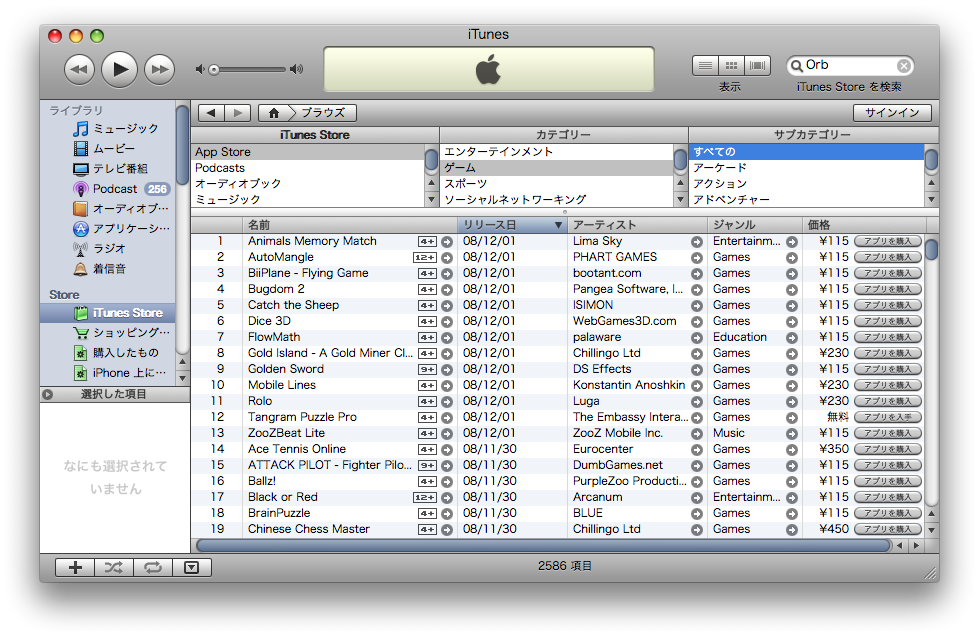This screenshot has width=979, height=637.
Task: Select すべての subcategory
Action: [806, 152]
